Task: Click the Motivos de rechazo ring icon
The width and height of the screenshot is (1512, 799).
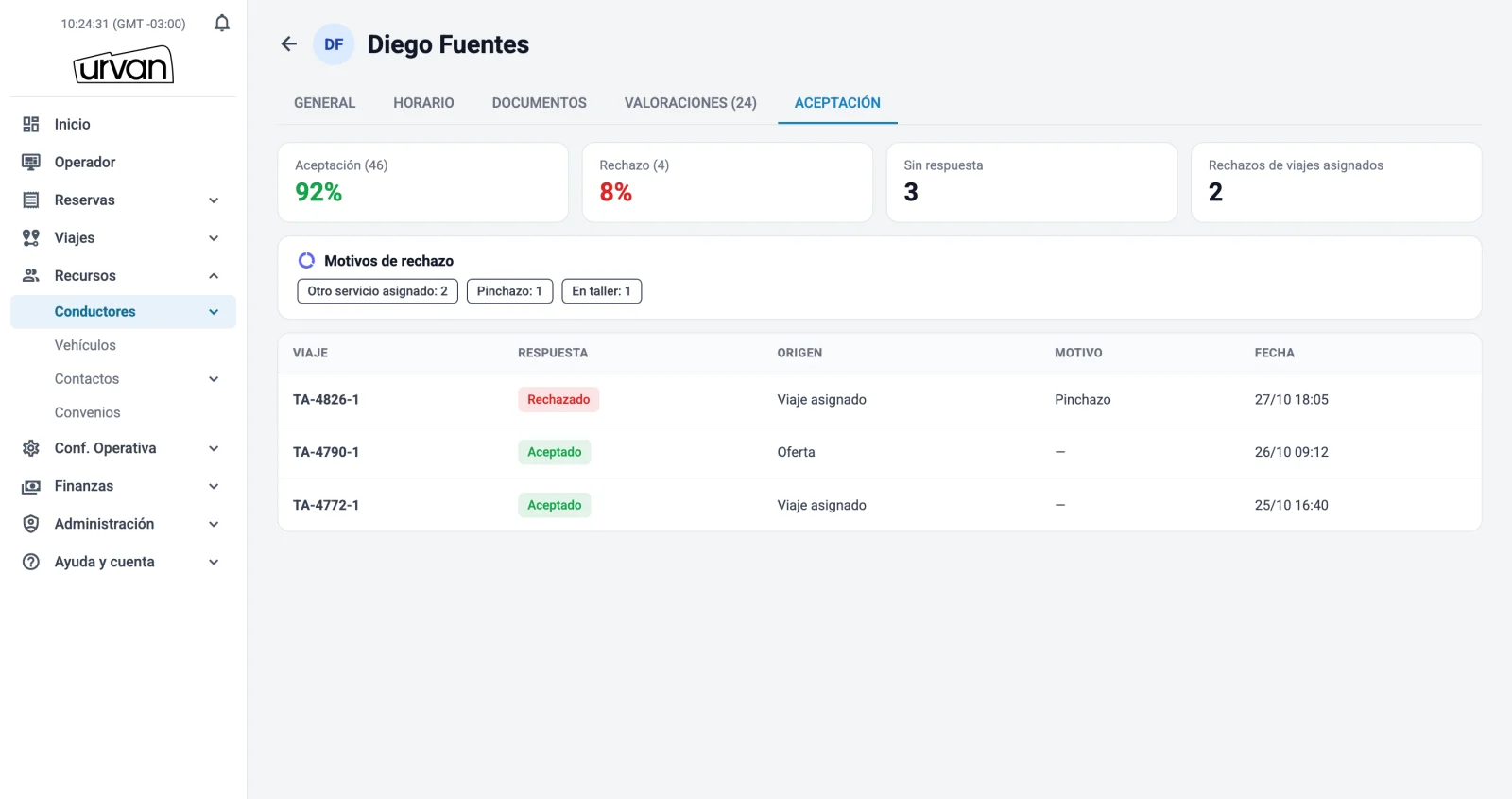Action: coord(306,261)
